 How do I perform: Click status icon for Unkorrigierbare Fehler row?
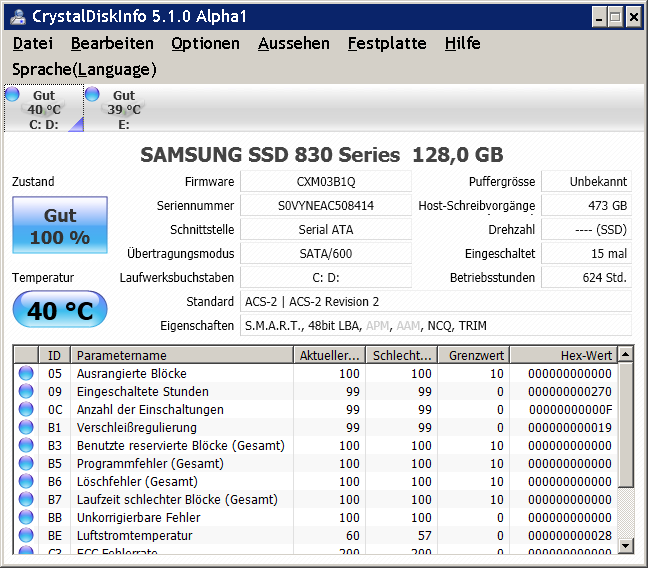(26, 517)
